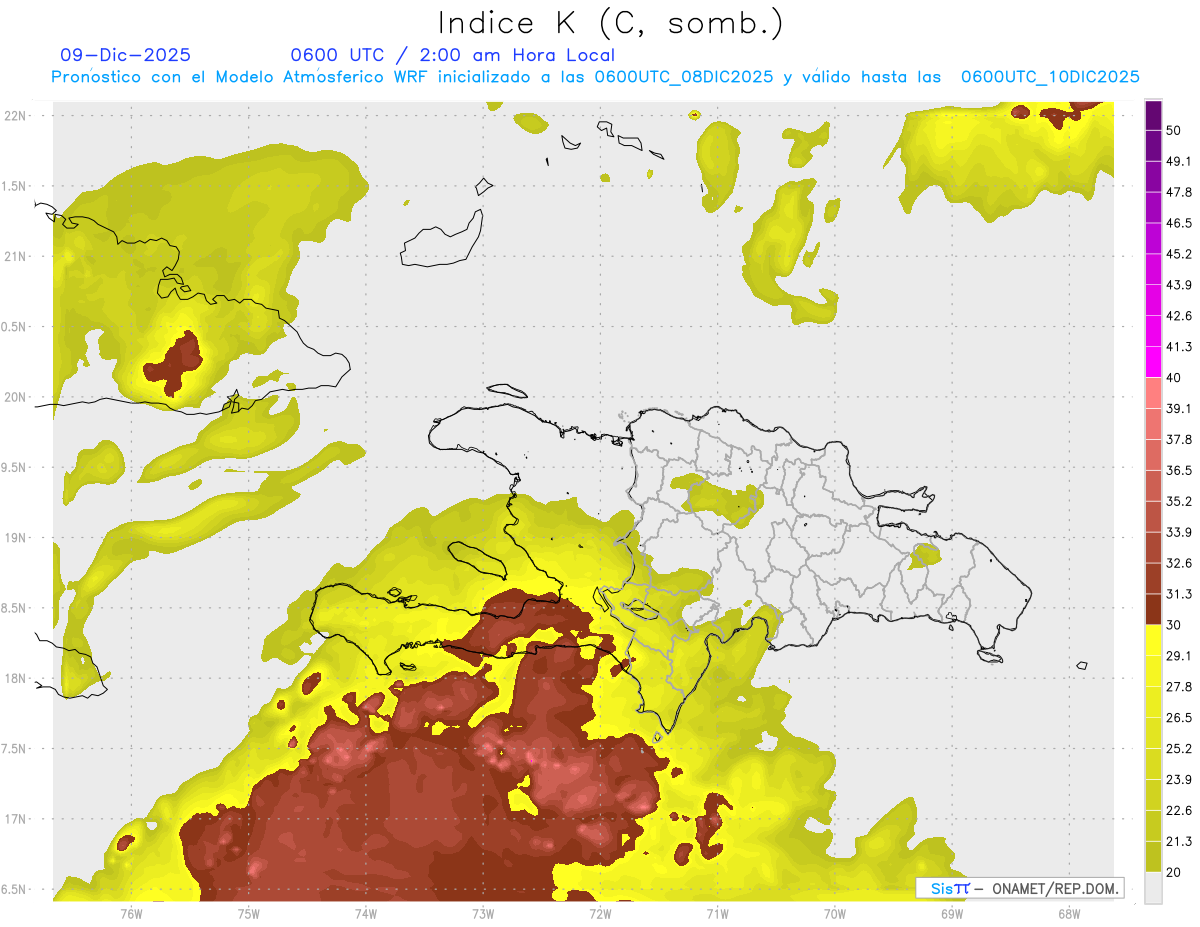1200x927 pixels.
Task: Click the legend value 43.9
Action: [x=1178, y=285]
